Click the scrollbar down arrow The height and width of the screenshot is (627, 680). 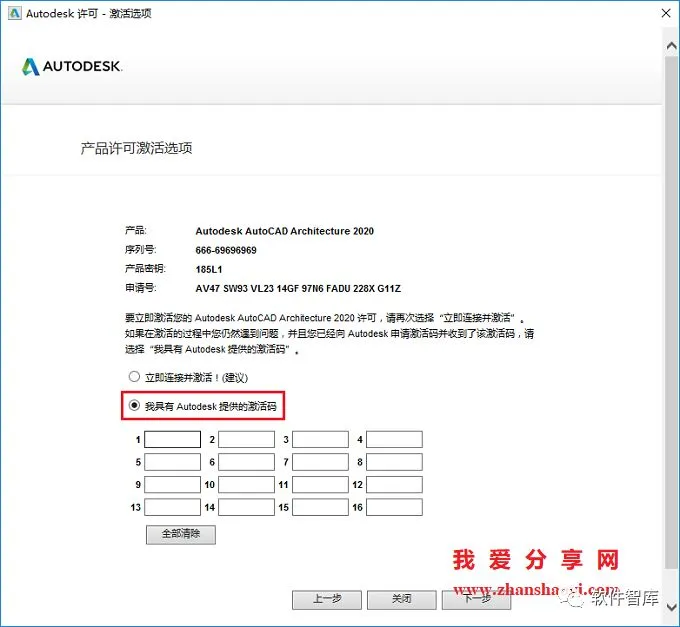coord(671,606)
